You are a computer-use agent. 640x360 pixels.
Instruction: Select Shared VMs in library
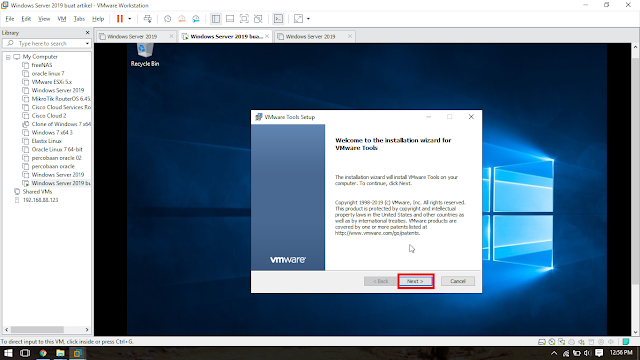pos(37,191)
